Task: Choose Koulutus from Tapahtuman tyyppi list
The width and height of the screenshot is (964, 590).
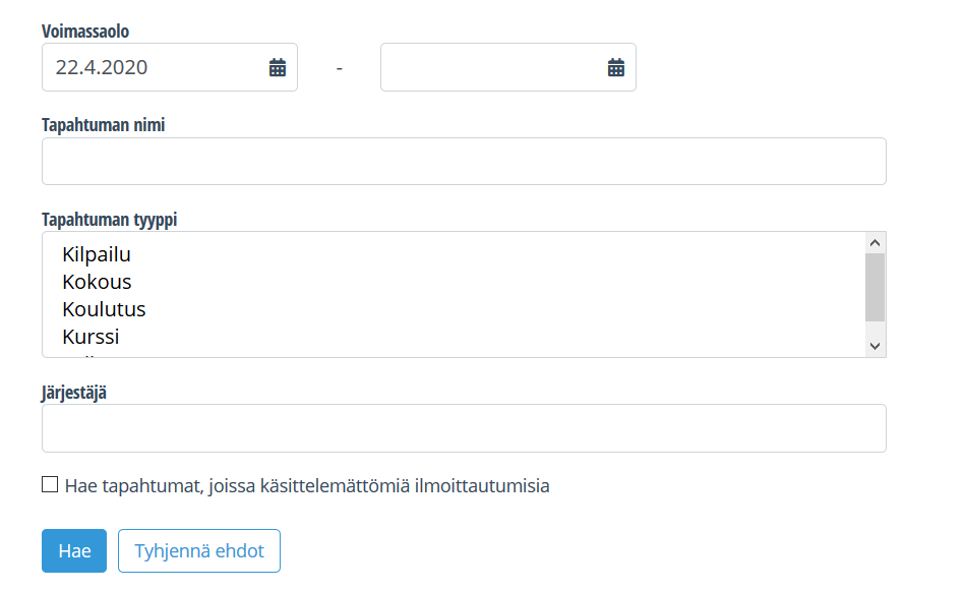Action: (104, 309)
